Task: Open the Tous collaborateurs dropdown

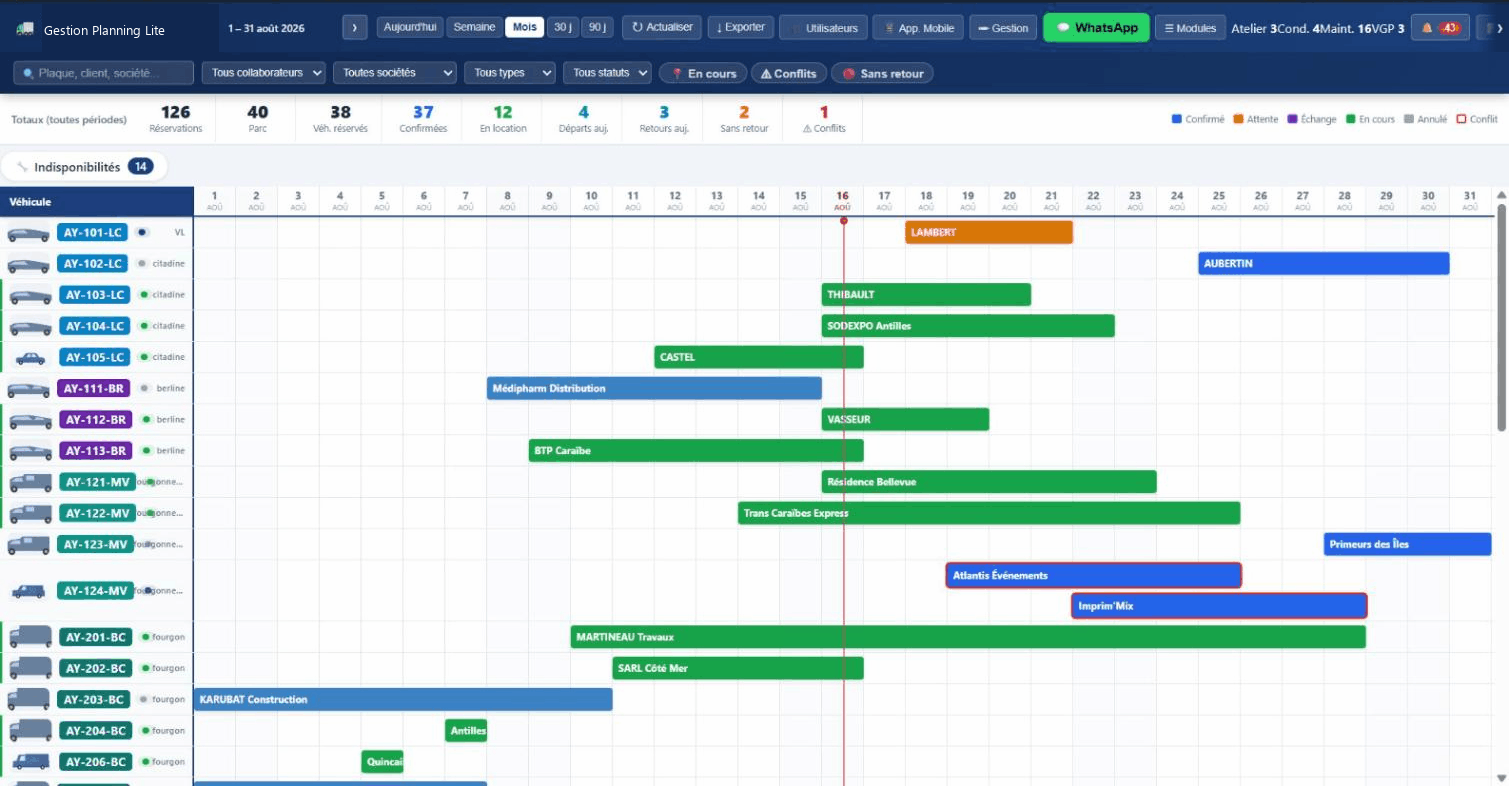Action: pyautogui.click(x=264, y=73)
